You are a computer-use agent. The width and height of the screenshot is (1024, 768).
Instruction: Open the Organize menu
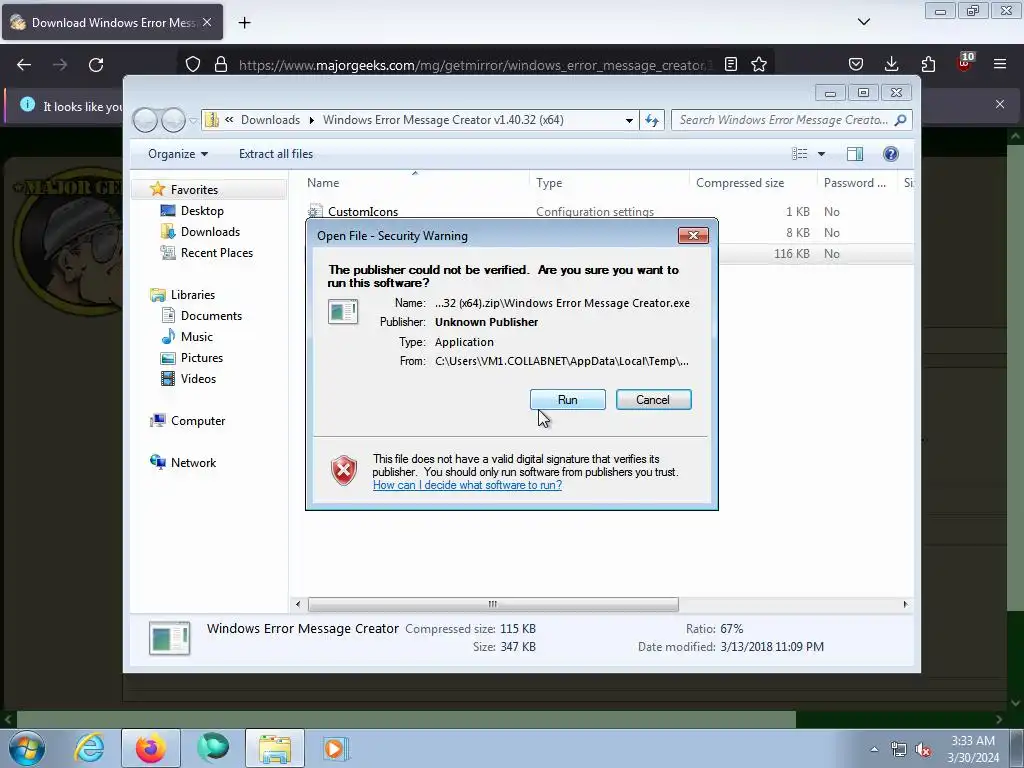(178, 154)
